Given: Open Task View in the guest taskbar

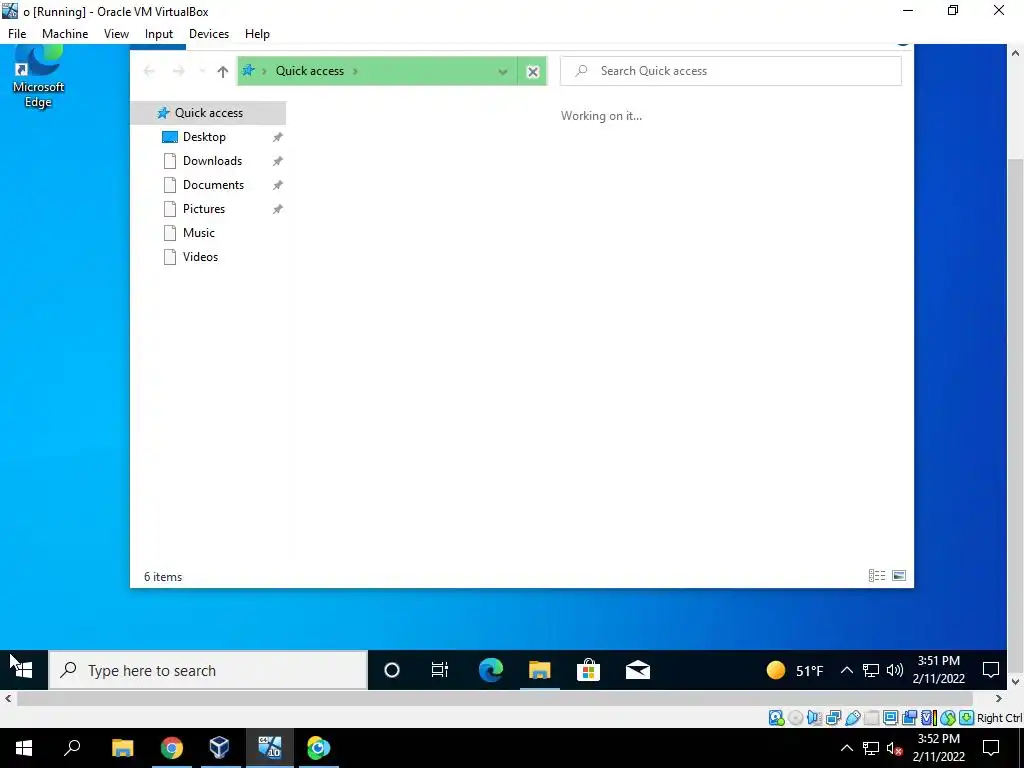Looking at the screenshot, I should (x=440, y=670).
